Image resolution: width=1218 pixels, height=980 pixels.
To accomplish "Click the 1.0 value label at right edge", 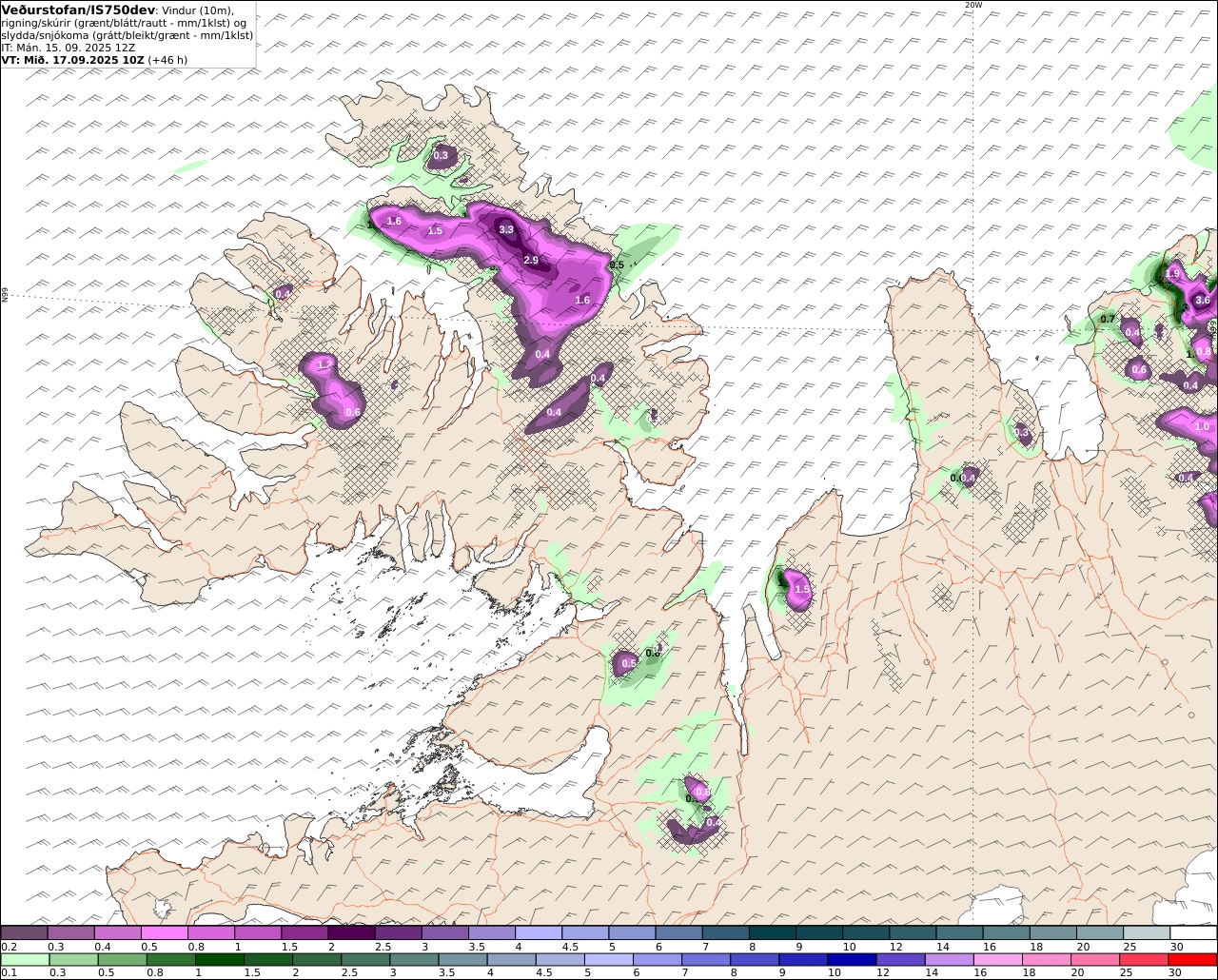I will coord(1202,427).
